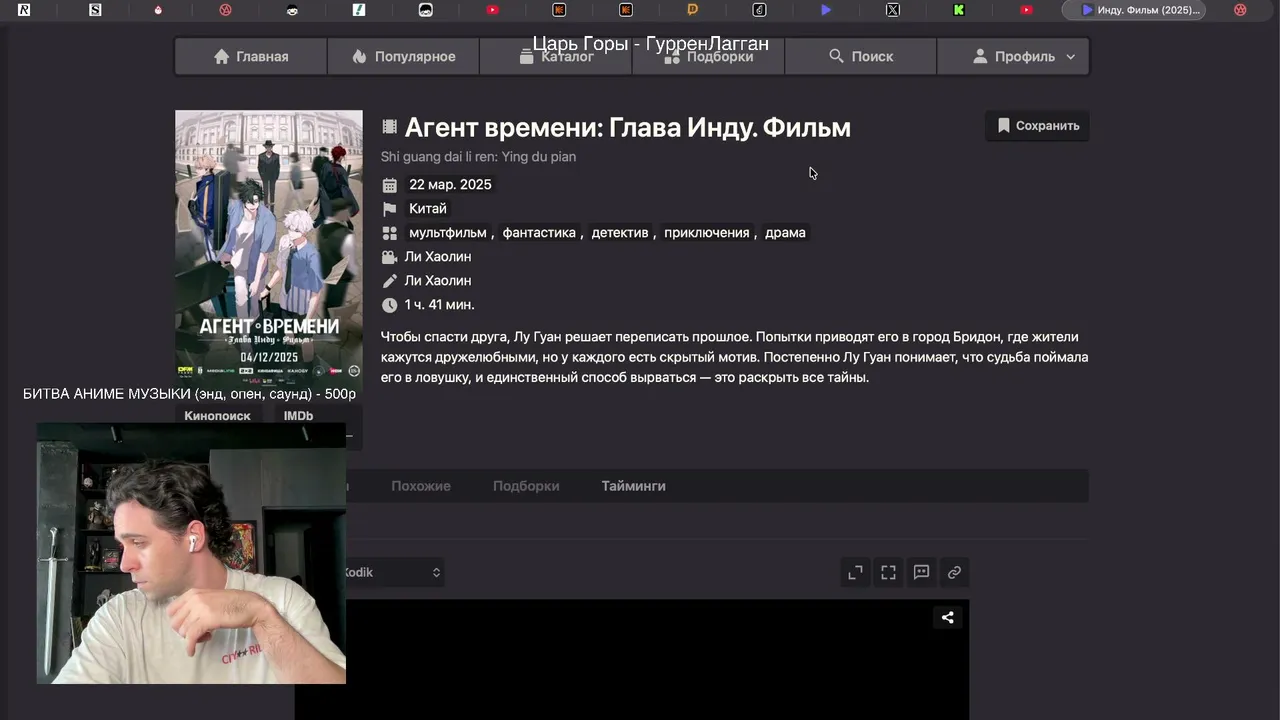Open the Кинопоиск rating link

(x=217, y=416)
